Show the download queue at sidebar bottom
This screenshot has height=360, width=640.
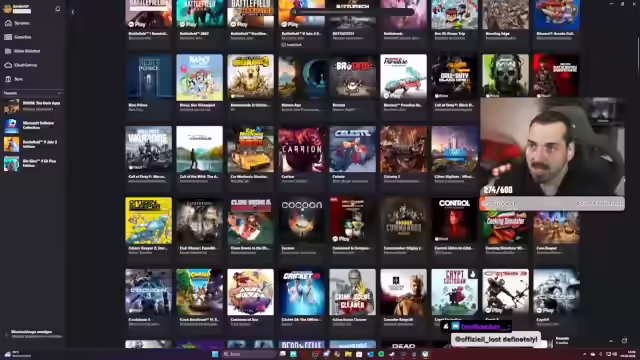click(33, 334)
